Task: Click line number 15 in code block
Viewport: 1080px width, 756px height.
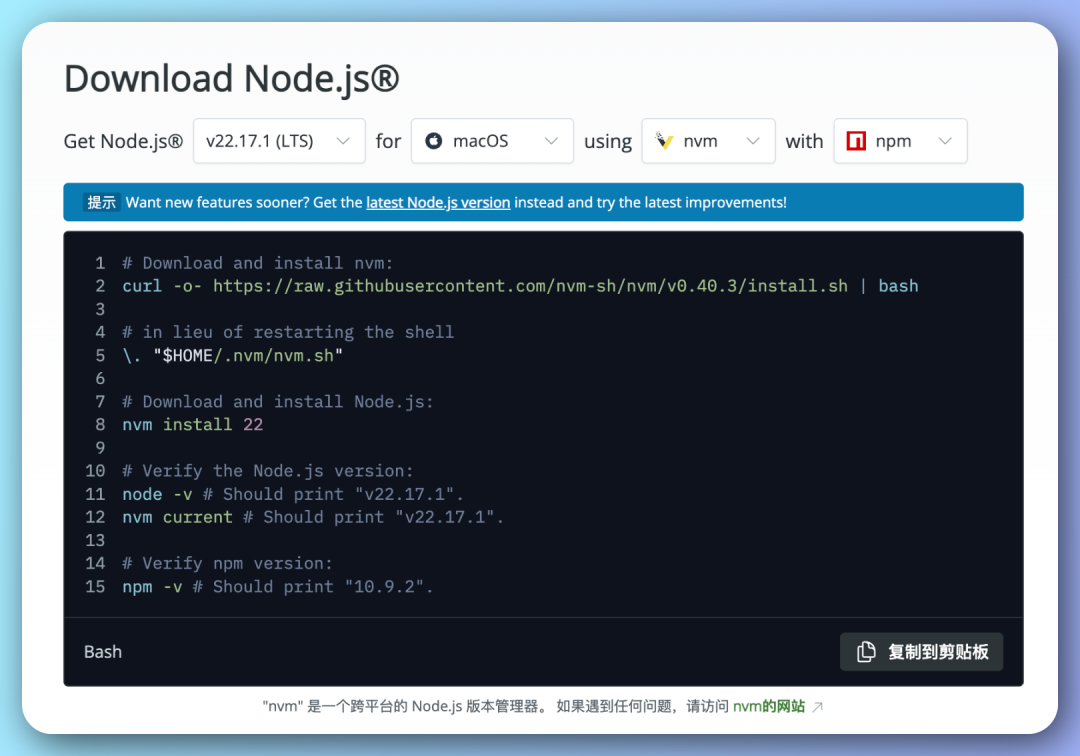Action: (x=95, y=587)
